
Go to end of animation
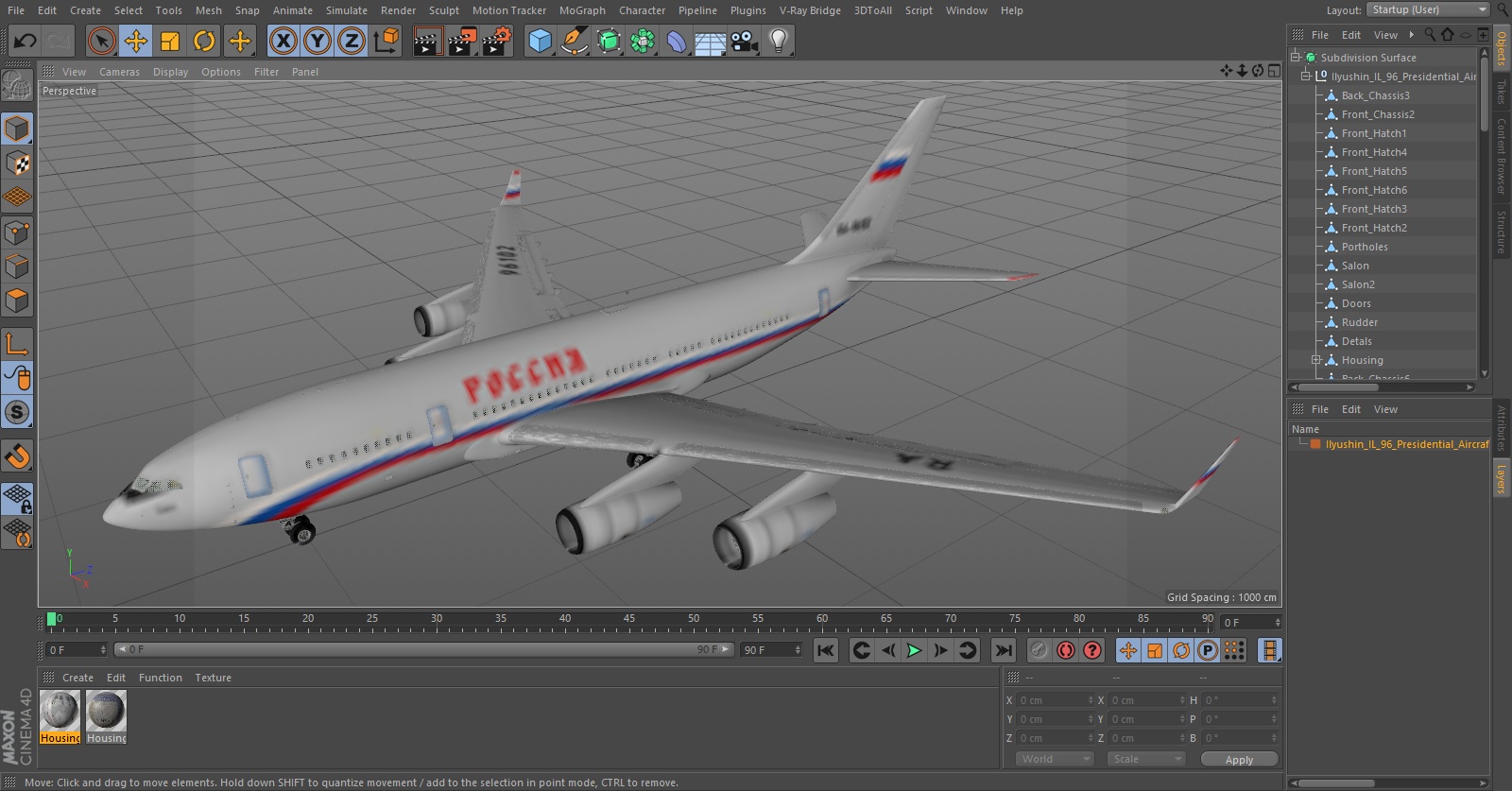(x=1004, y=650)
